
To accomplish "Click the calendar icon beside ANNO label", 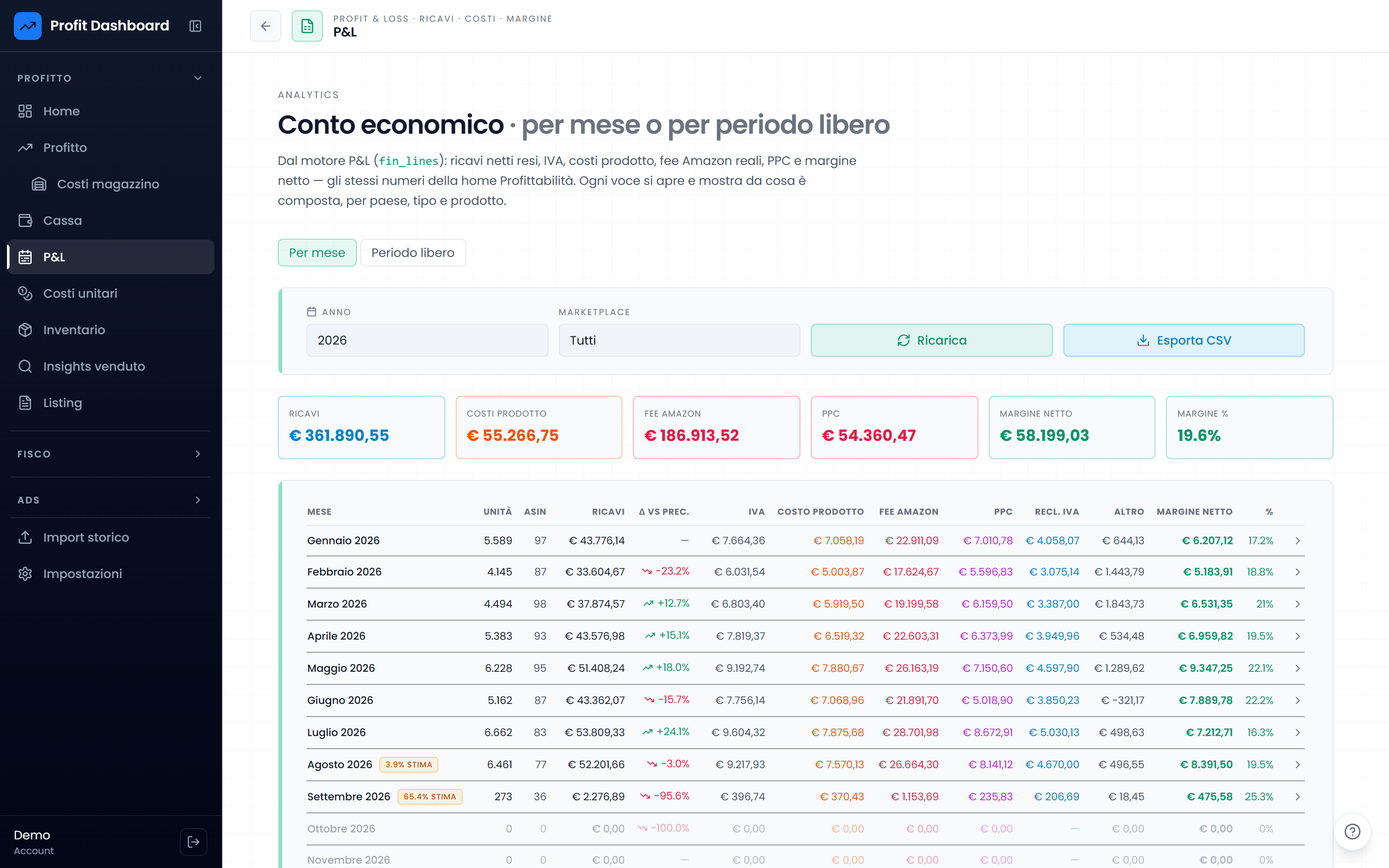I will 312,312.
